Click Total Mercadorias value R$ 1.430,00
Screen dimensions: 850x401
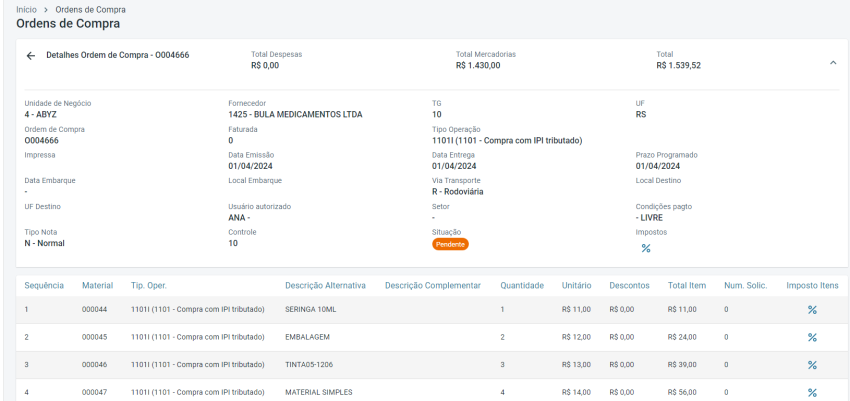[478, 66]
